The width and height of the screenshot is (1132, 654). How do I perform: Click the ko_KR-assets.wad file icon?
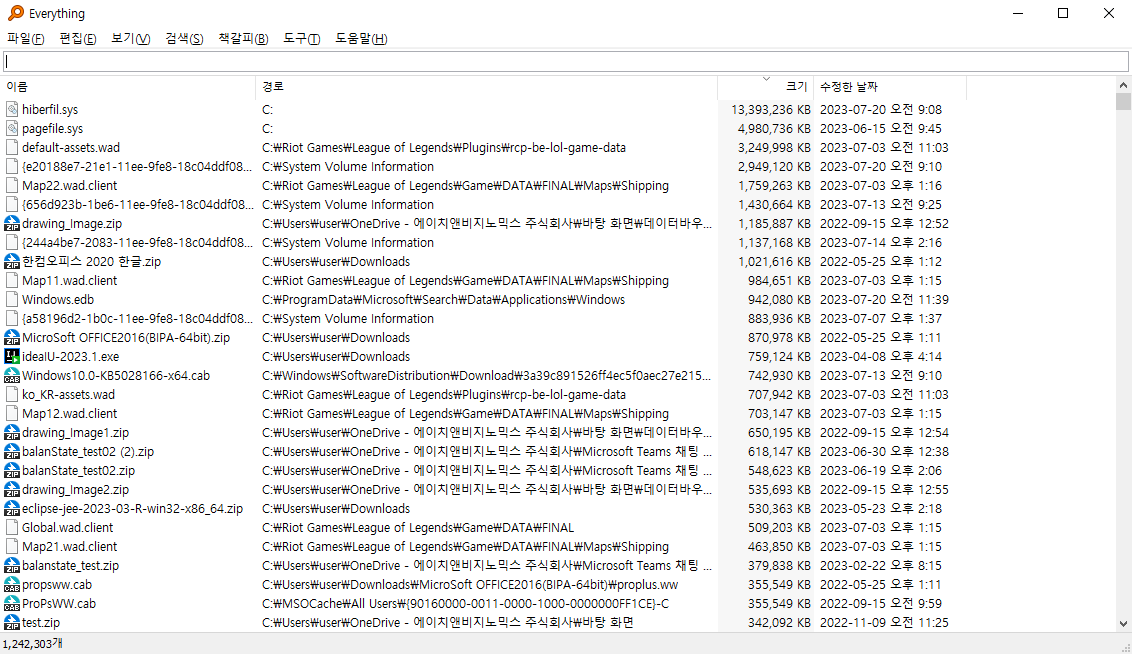12,395
